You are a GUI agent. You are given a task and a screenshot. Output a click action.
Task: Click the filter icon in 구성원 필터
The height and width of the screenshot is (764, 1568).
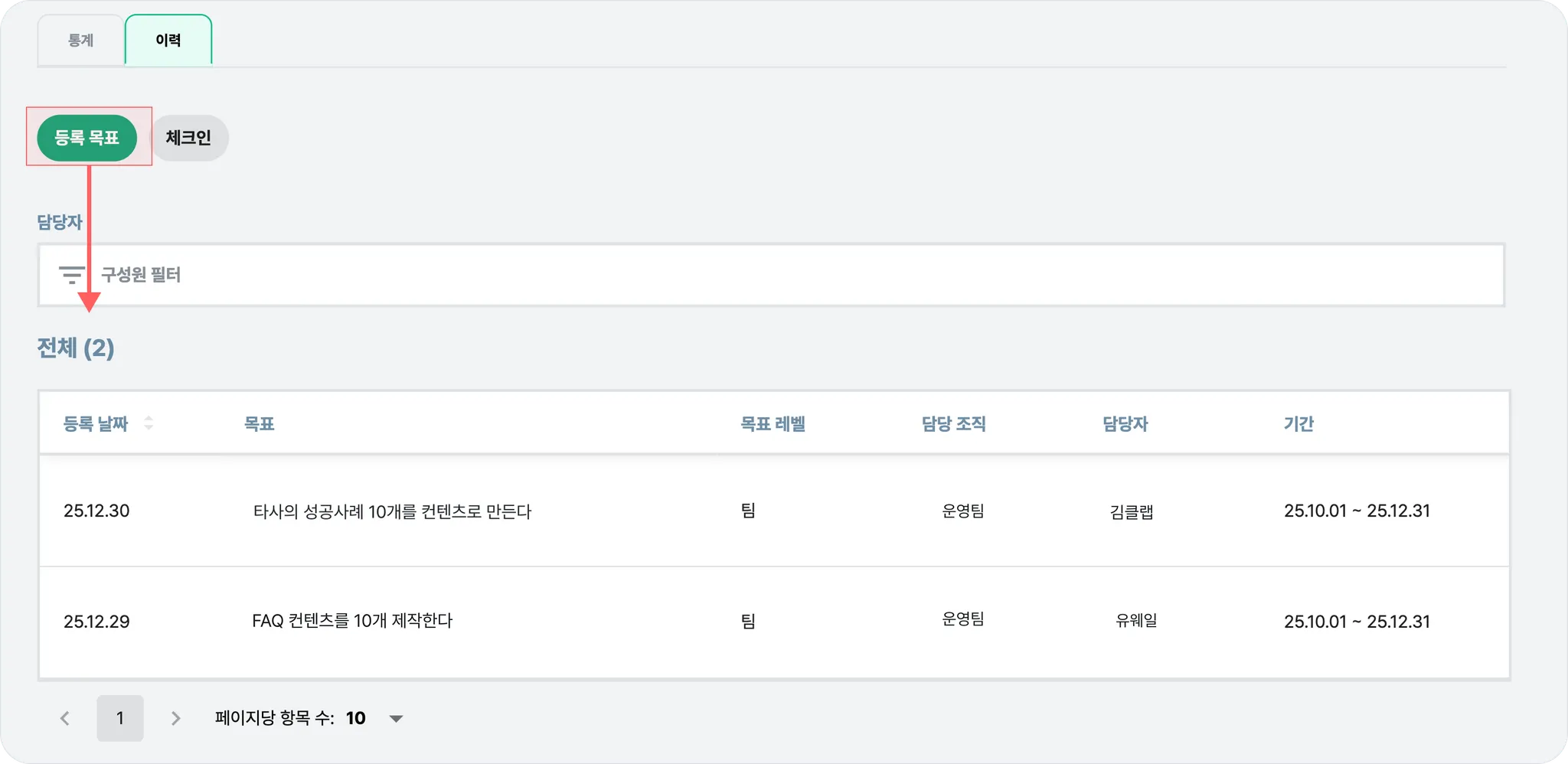click(x=72, y=275)
